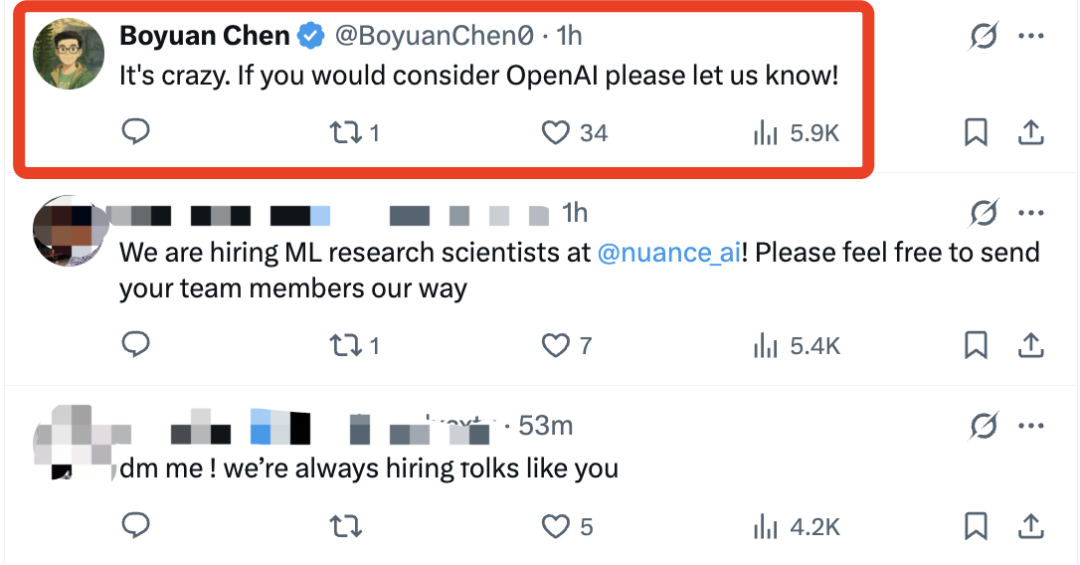
Task: Bookmark Boyuan Chen's tweet
Action: click(976, 132)
